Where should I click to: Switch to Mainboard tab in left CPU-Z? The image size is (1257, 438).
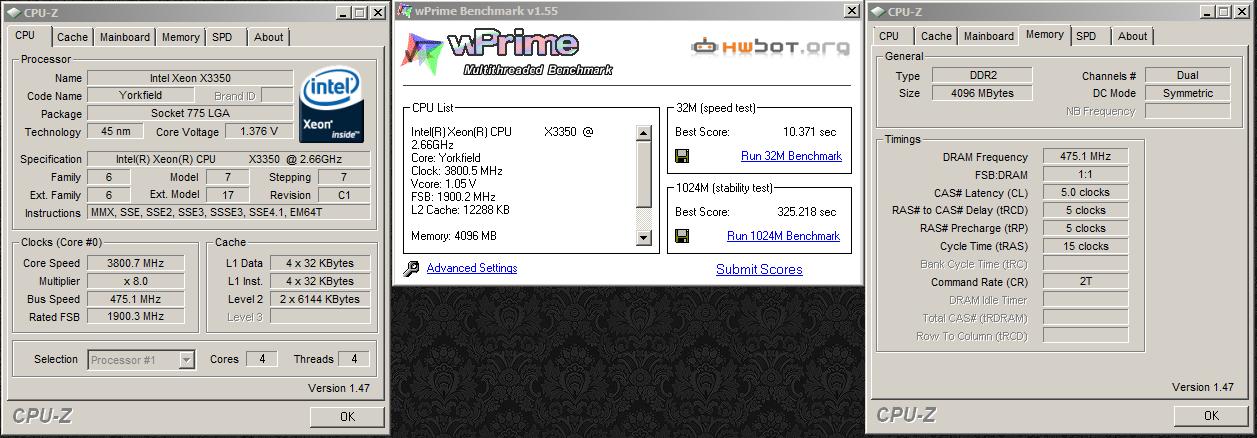pos(124,37)
